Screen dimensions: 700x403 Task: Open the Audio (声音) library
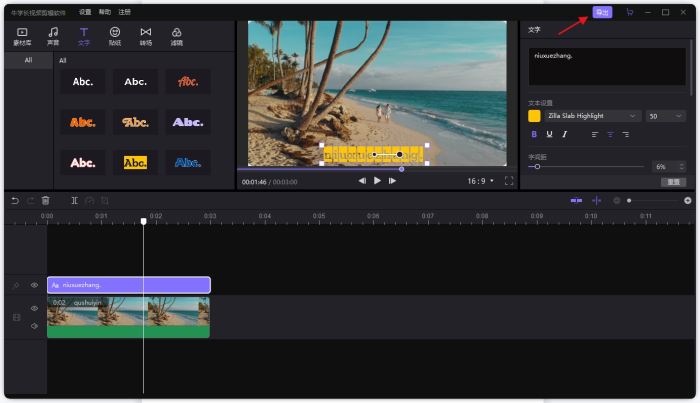tap(53, 36)
